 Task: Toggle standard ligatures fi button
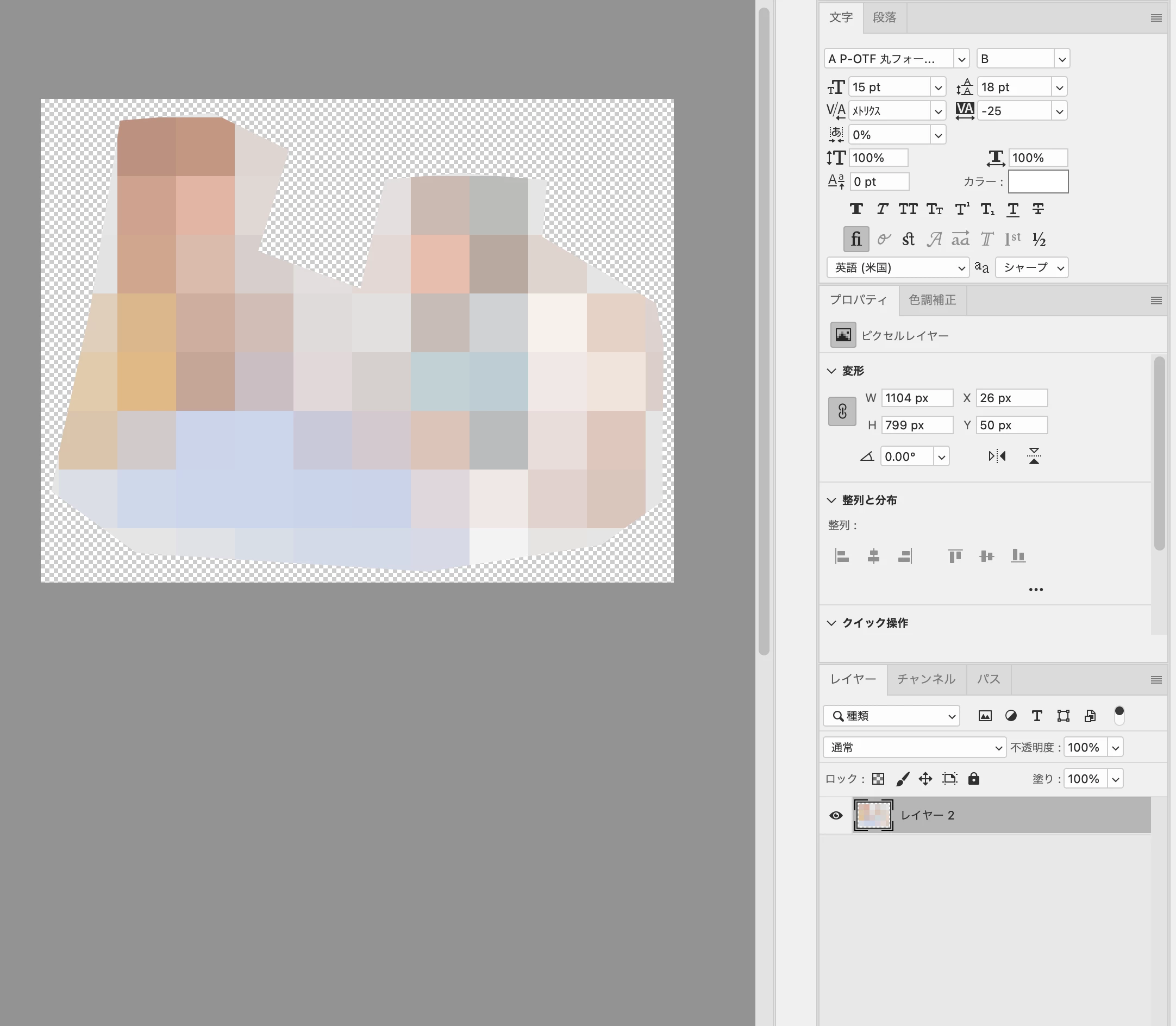(x=856, y=239)
